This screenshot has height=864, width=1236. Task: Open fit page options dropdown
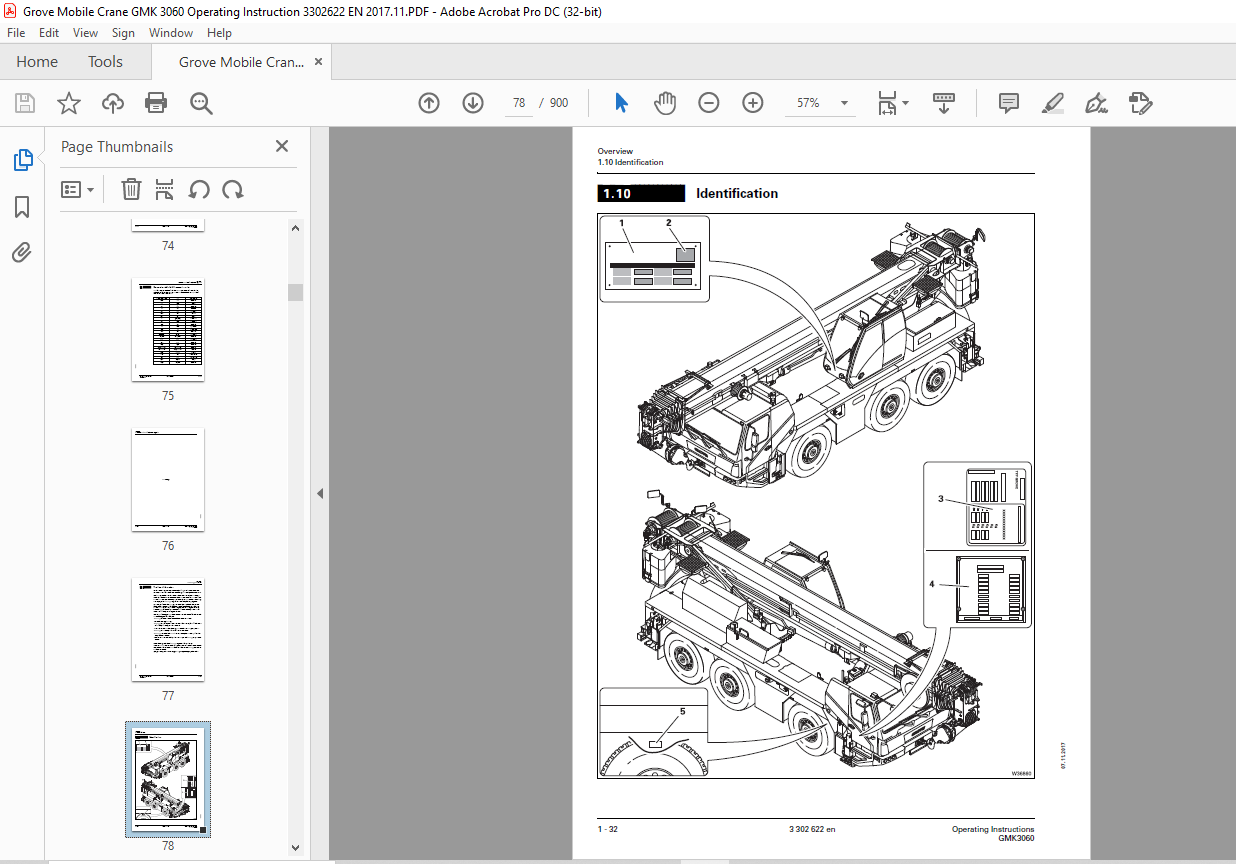[x=892, y=103]
